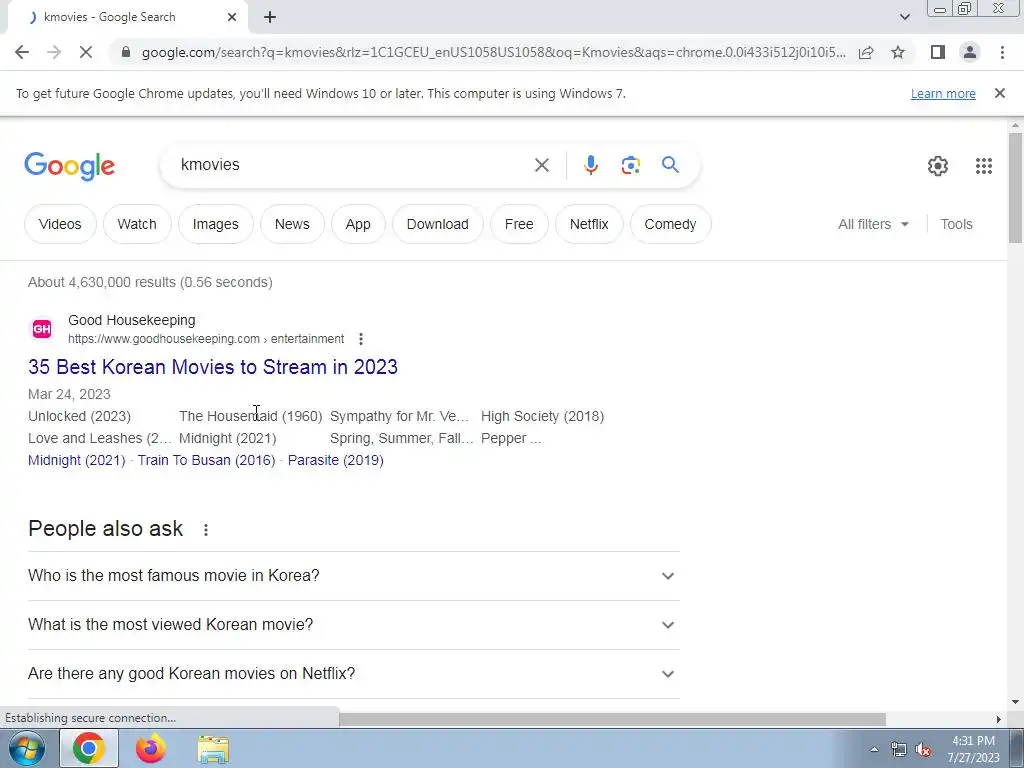
Task: Select the Download filter chip
Action: click(438, 224)
